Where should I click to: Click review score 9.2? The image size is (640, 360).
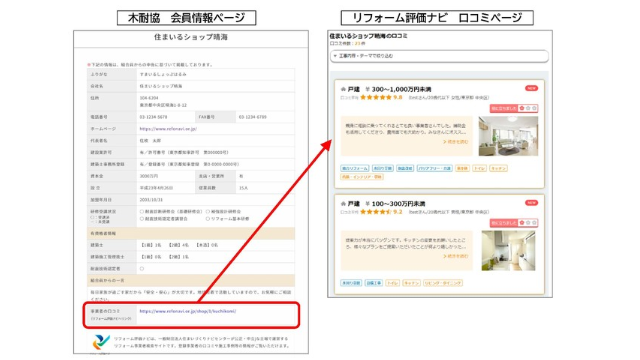(x=398, y=211)
